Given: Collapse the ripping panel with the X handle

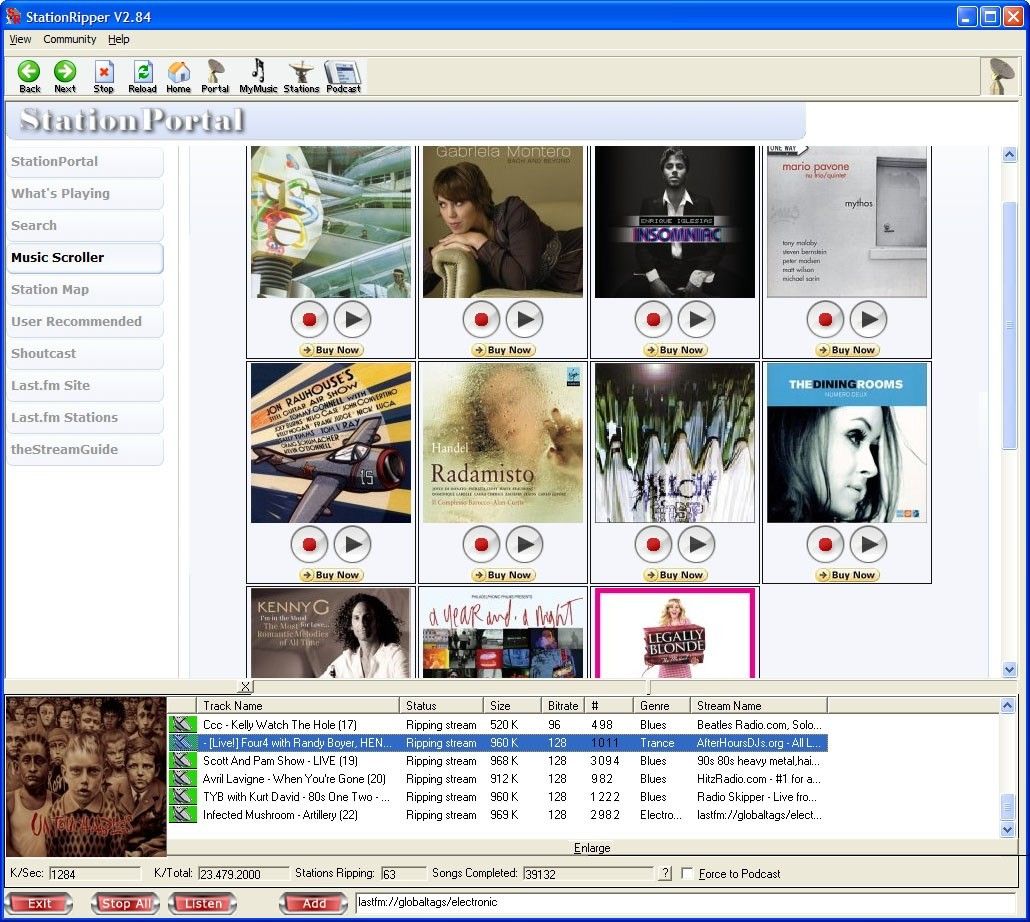Looking at the screenshot, I should coord(244,687).
